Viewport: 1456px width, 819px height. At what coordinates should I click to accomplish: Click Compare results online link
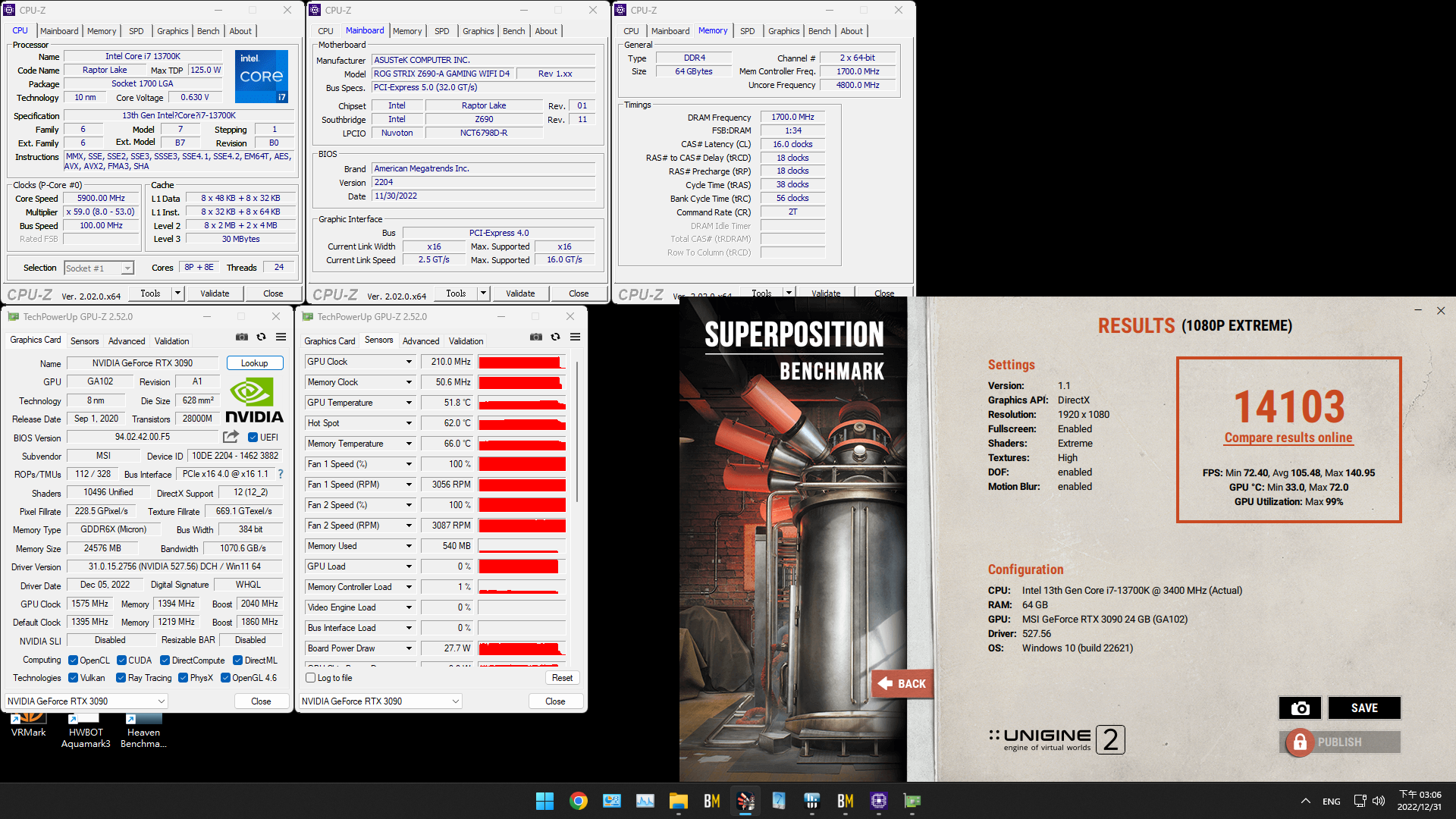[x=1288, y=438]
